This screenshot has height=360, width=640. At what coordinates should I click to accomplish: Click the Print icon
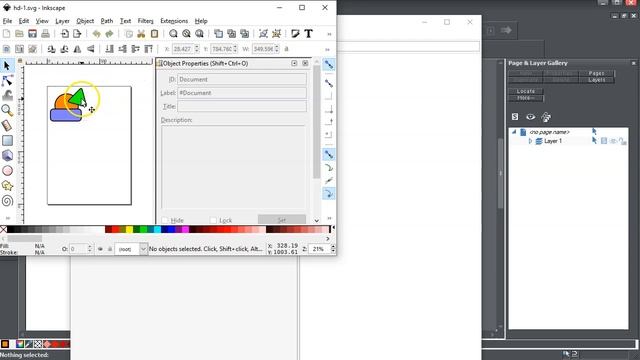click(45, 34)
